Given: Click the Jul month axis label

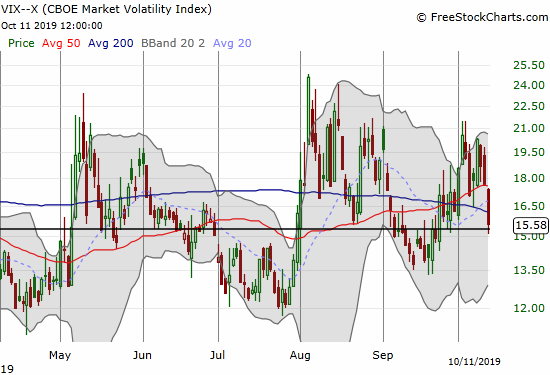Looking at the screenshot, I should tap(217, 355).
